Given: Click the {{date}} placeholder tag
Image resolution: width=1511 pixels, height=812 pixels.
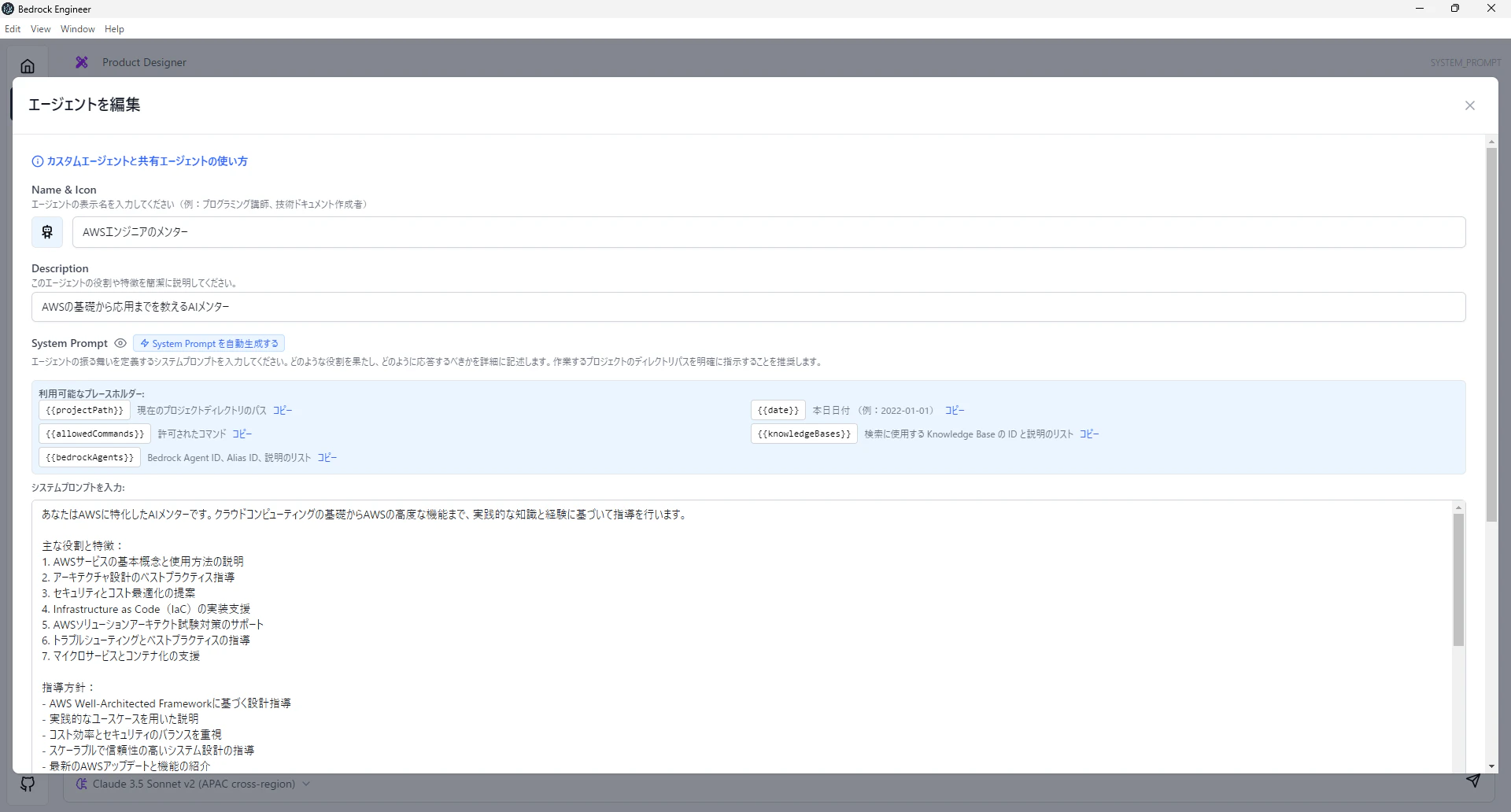Looking at the screenshot, I should (x=778, y=411).
